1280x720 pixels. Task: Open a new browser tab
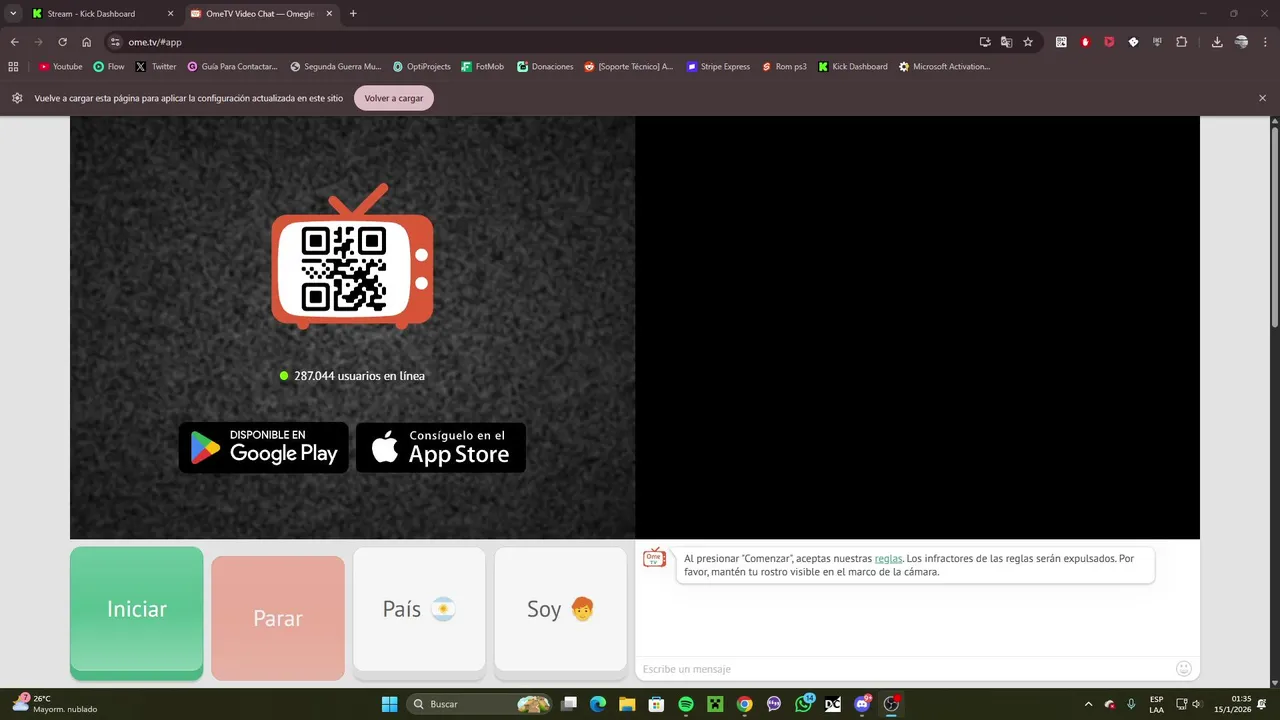tap(353, 14)
